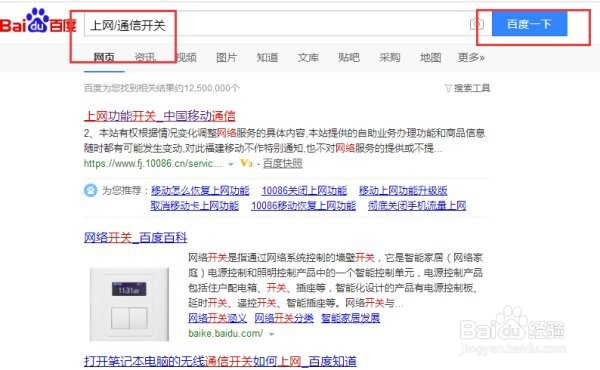Switch to the 资讯 tab
The width and height of the screenshot is (600, 370).
[x=145, y=57]
